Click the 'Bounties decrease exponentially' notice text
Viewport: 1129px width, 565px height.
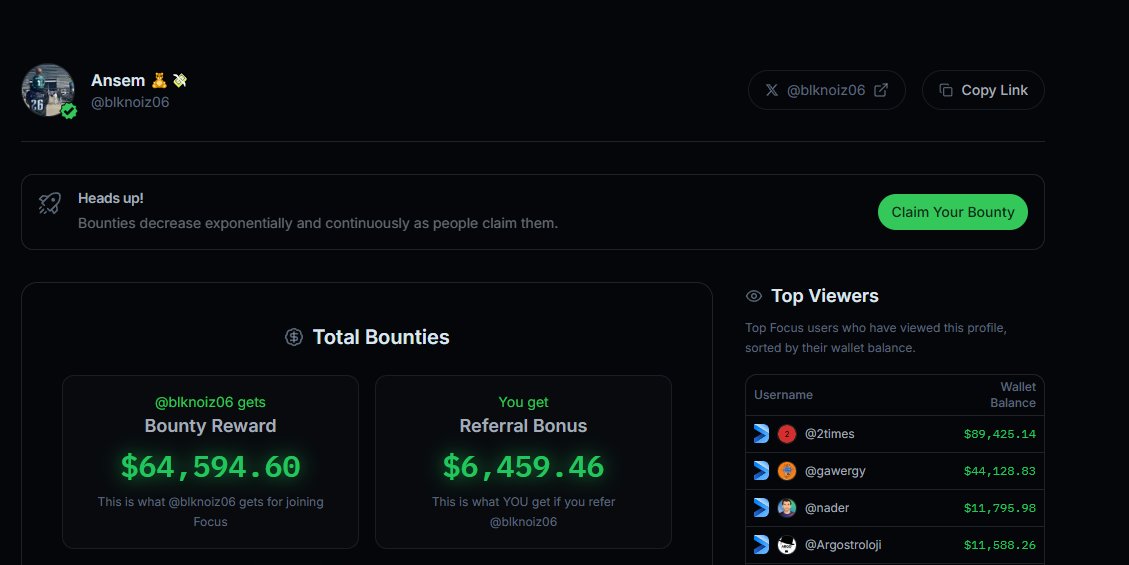pos(318,223)
